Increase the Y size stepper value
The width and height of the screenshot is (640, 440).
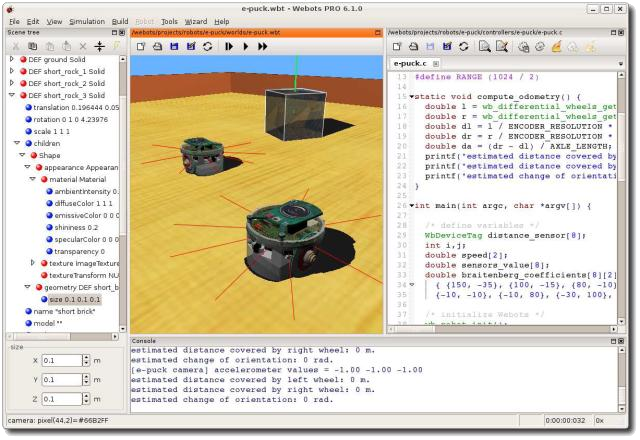click(x=86, y=376)
